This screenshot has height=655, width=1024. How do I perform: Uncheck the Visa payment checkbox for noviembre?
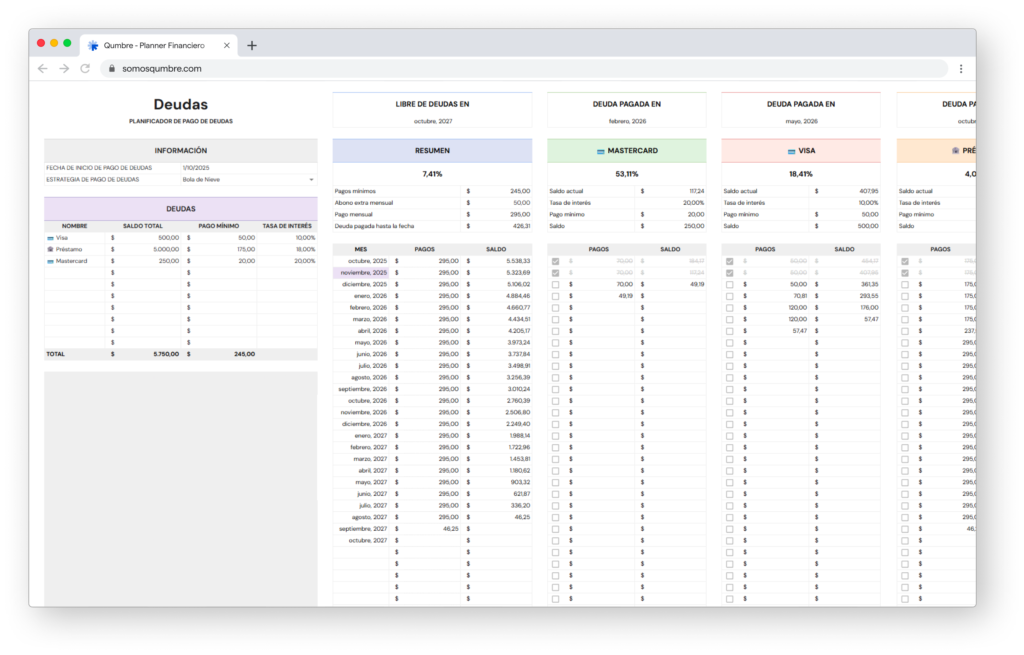click(x=729, y=272)
